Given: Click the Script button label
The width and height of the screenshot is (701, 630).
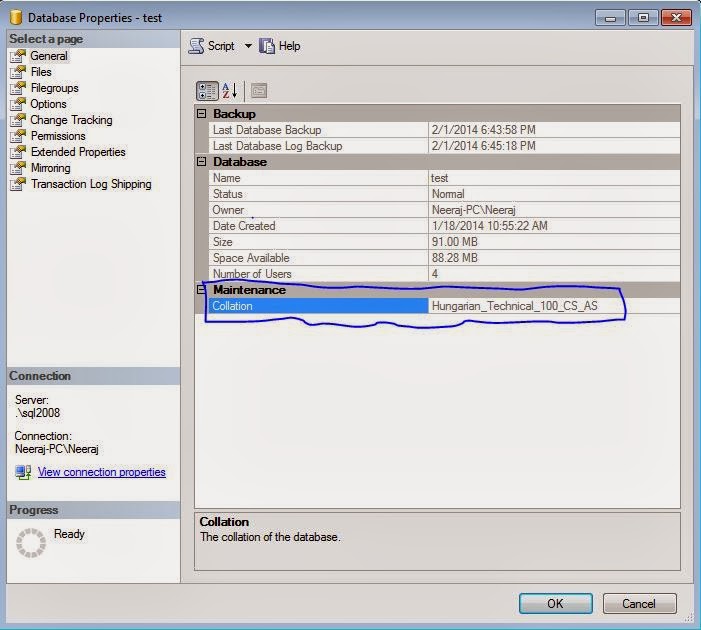Looking at the screenshot, I should tap(221, 46).
